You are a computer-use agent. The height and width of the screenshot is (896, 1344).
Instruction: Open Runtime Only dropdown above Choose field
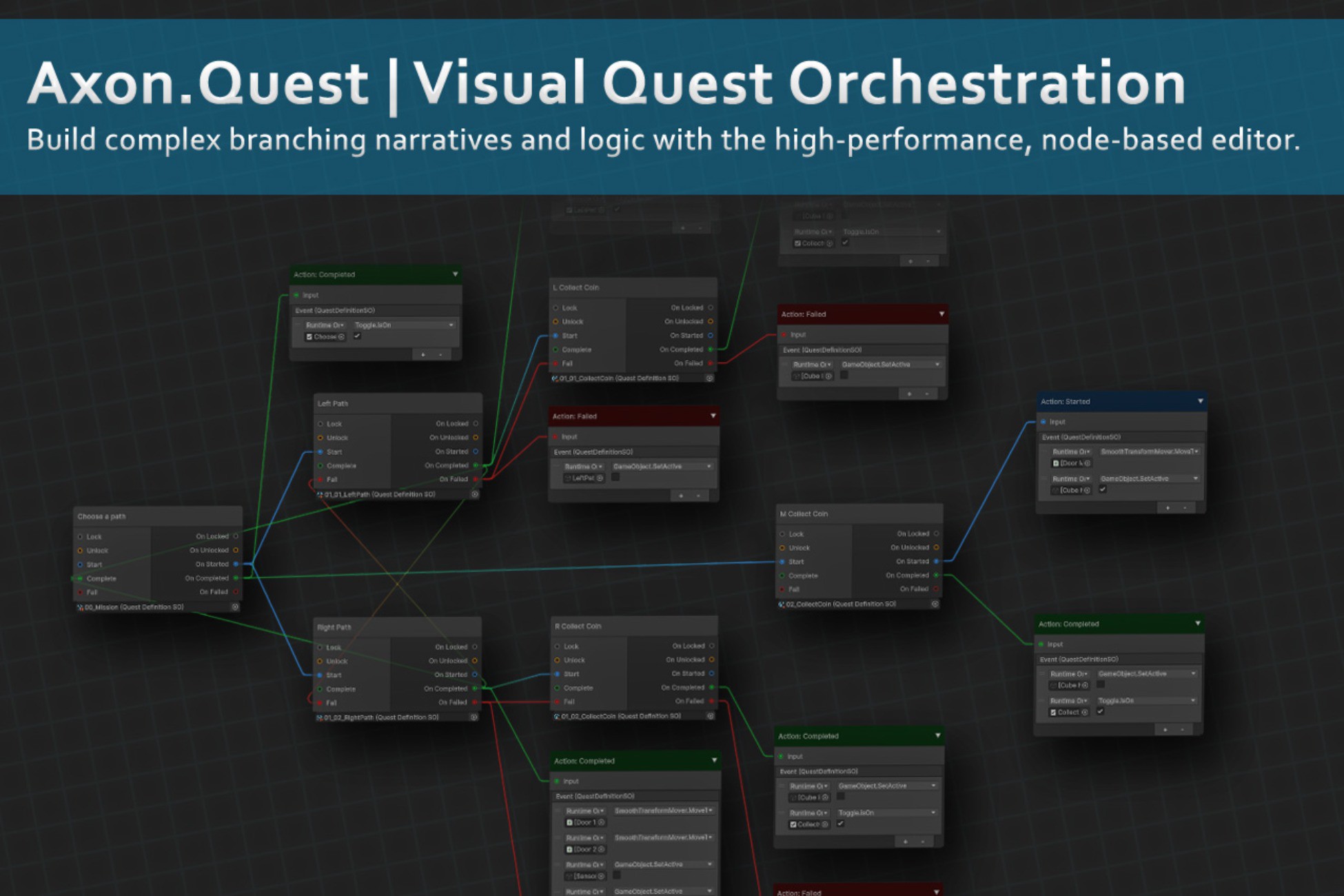click(x=325, y=325)
